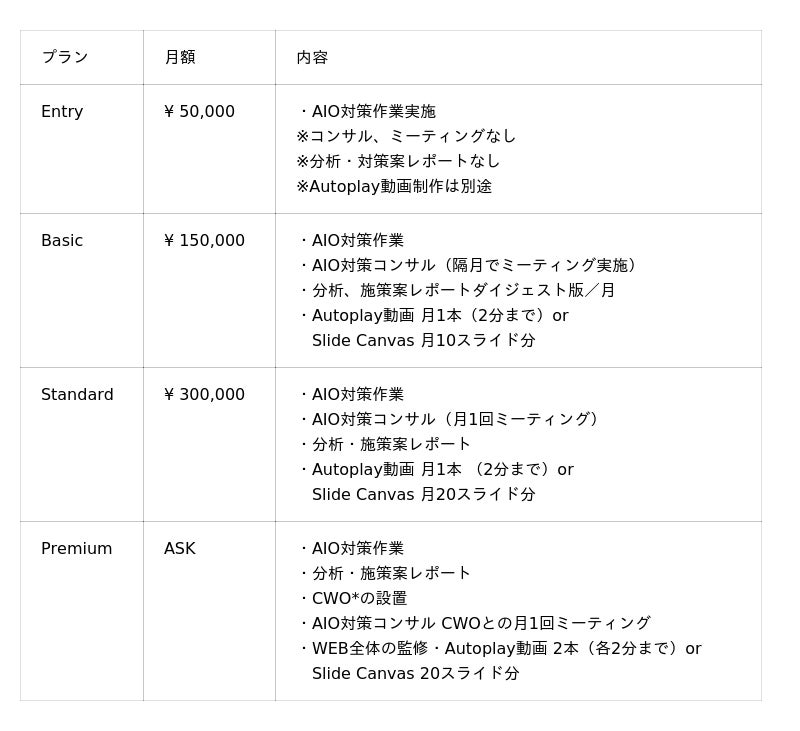800x731 pixels.
Task: Select the ※コンサル、ミーティングなし note
Action: (406, 136)
